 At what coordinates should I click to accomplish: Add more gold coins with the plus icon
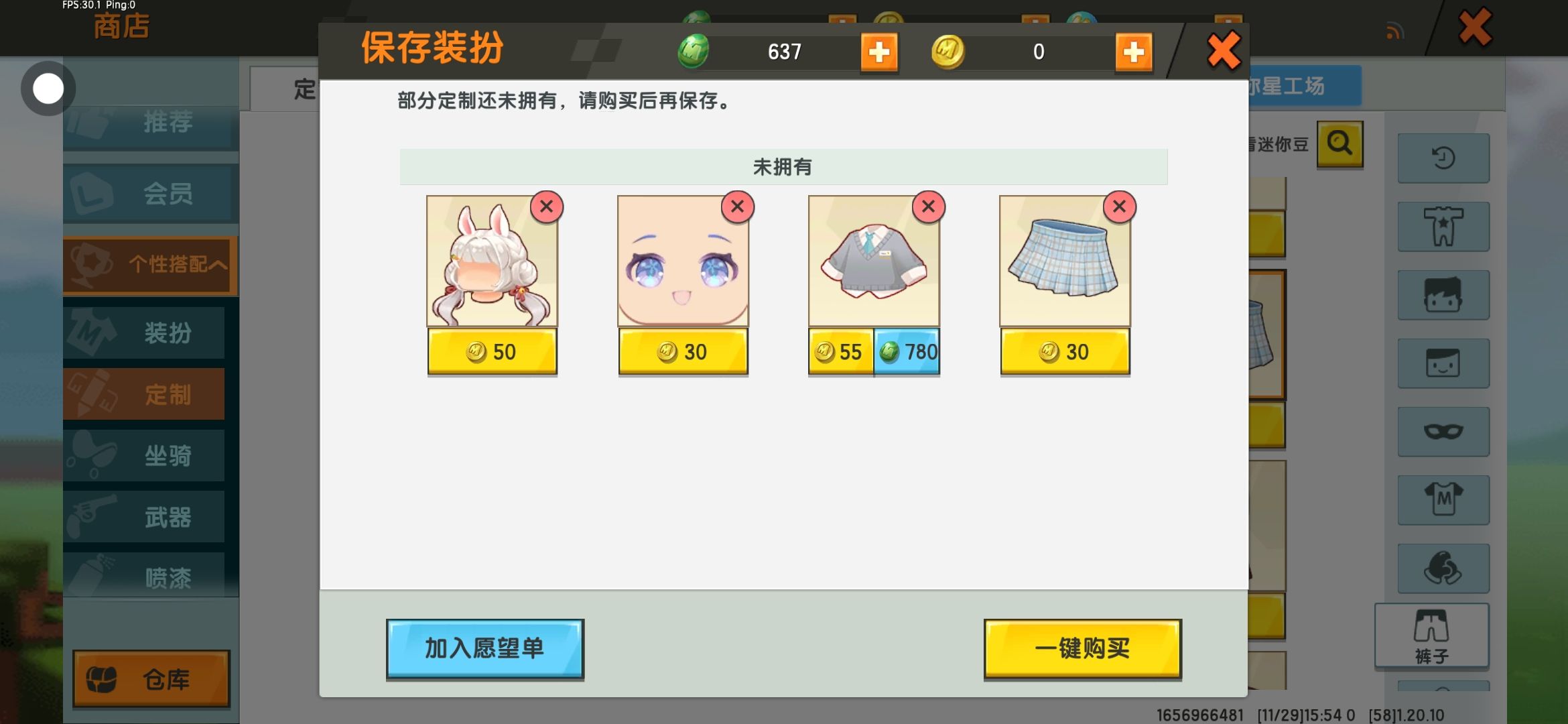pos(1134,52)
